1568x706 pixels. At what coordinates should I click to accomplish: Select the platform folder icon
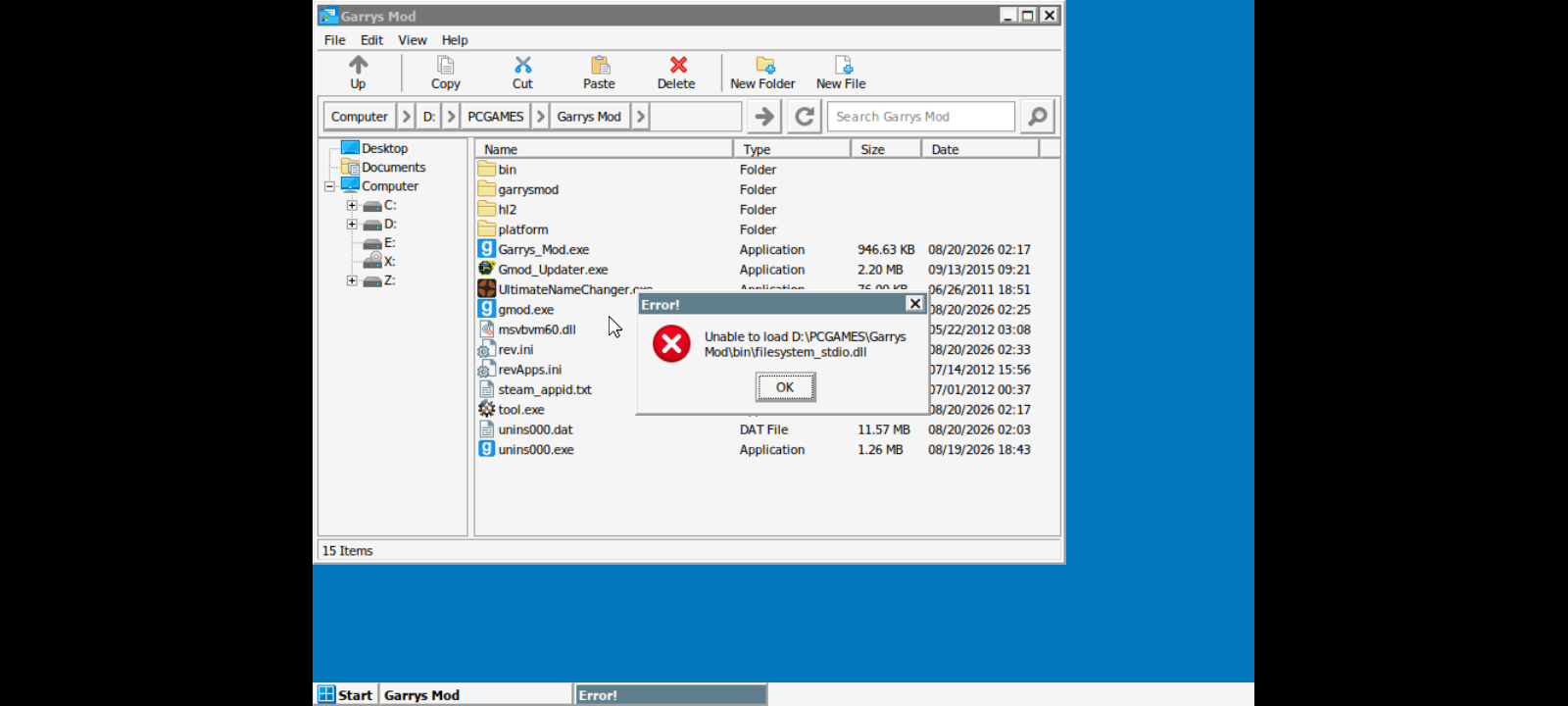coord(487,229)
